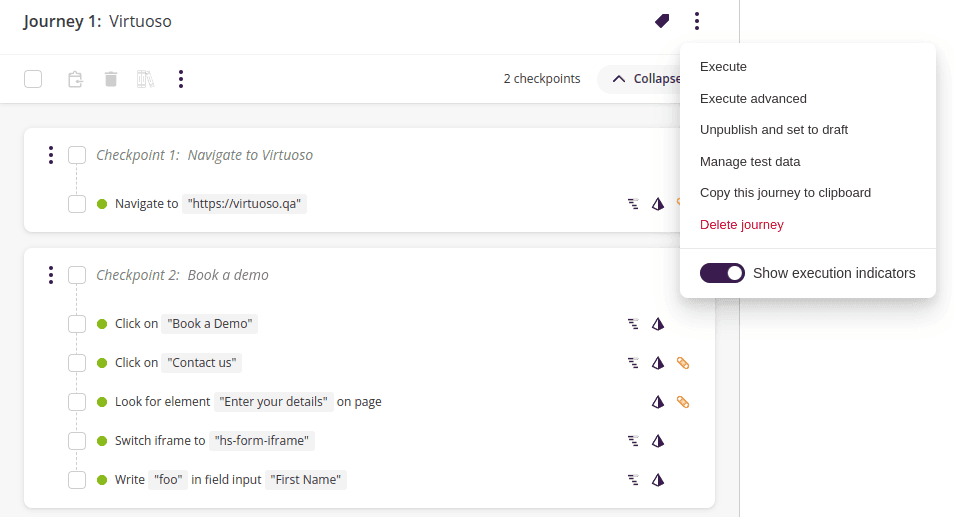953x517 pixels.
Task: Click the side-effects icon on Switch iframe step
Action: click(x=633, y=441)
